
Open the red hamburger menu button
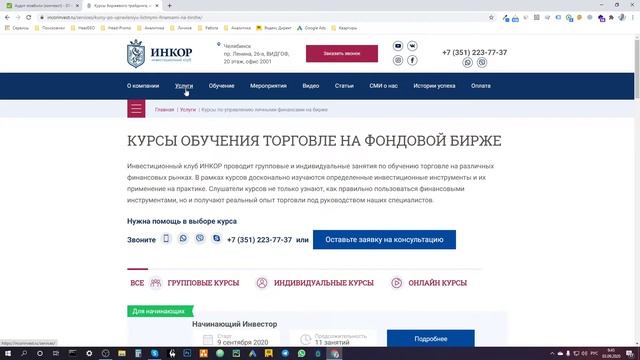[136, 109]
